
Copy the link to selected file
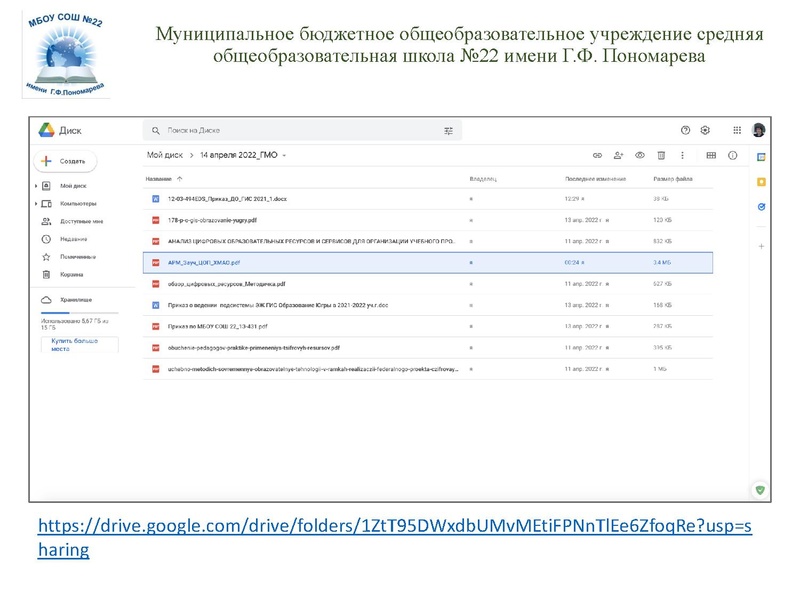click(x=596, y=155)
